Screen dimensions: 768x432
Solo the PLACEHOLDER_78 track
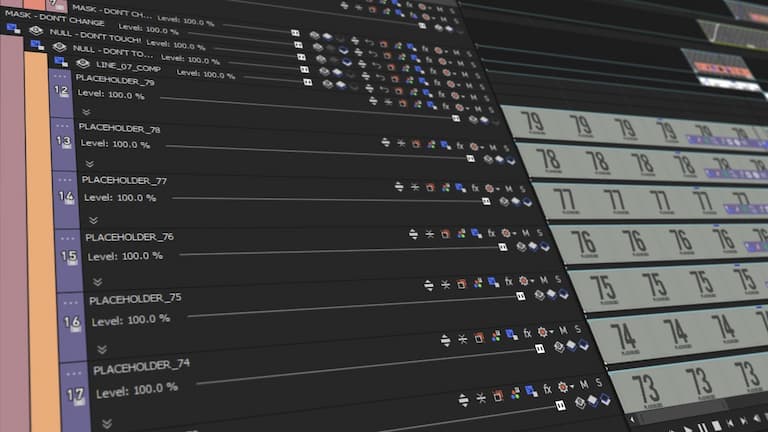pyautogui.click(x=506, y=148)
